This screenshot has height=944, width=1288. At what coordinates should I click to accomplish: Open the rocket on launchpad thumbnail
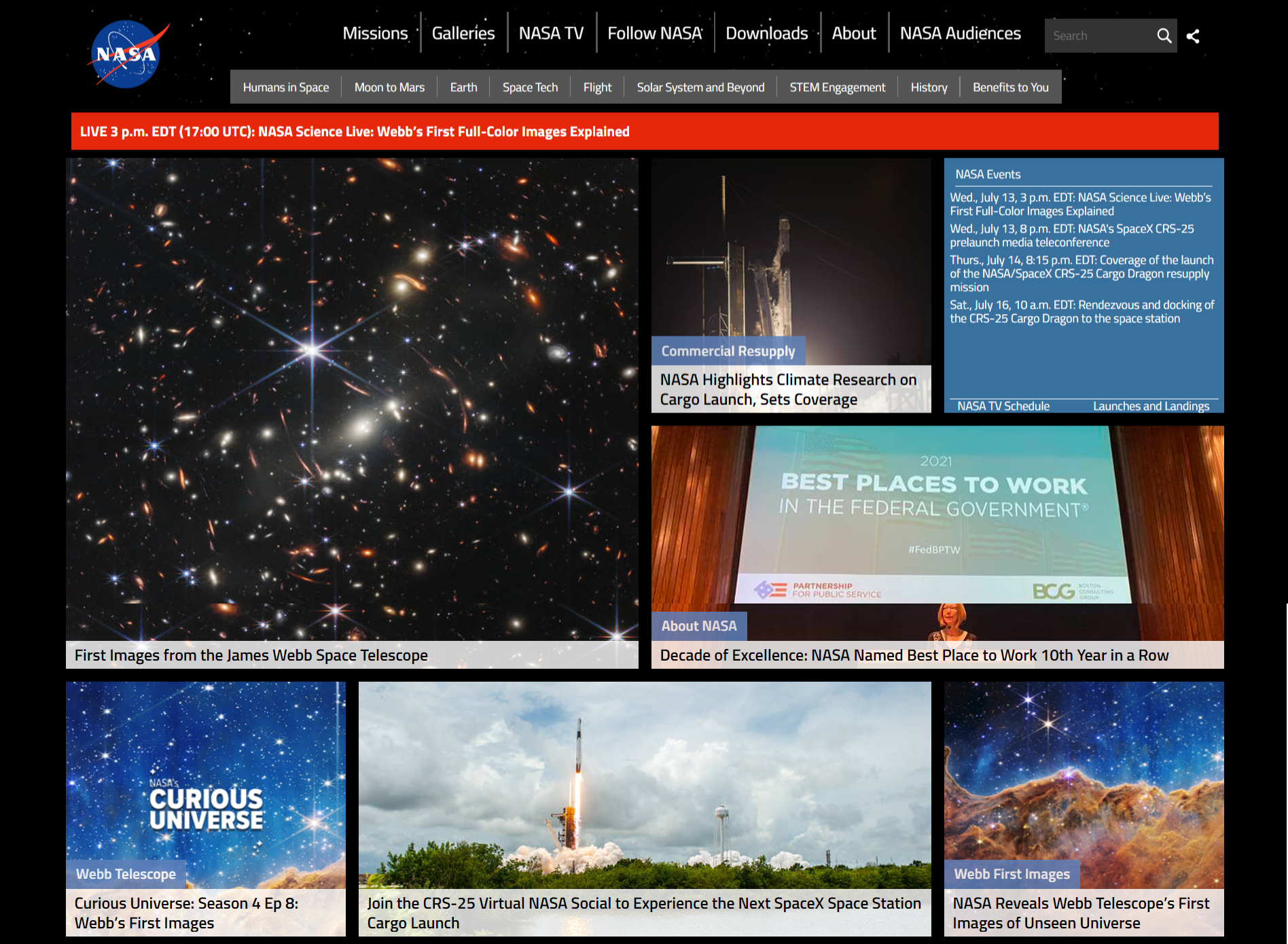tap(791, 248)
